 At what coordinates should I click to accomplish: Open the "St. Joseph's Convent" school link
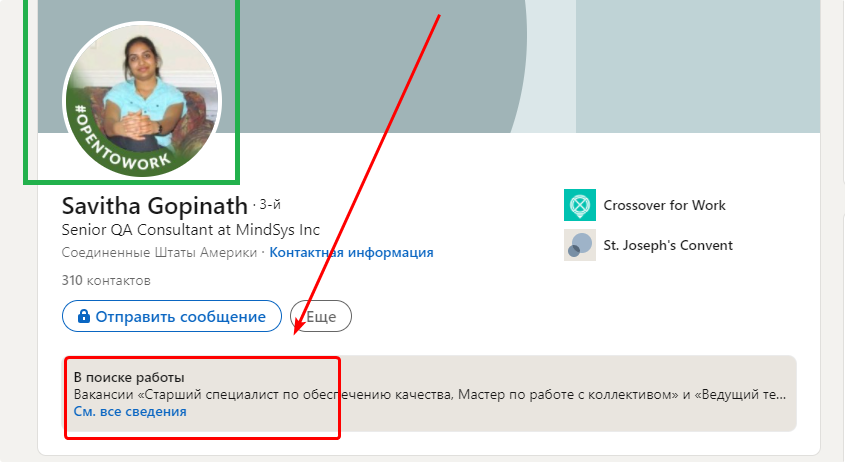(x=668, y=245)
